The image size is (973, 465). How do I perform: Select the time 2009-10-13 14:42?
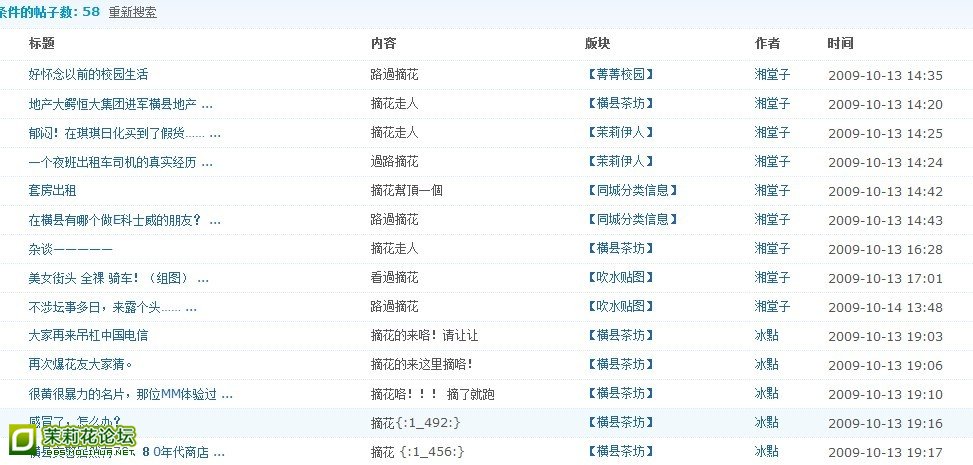tap(886, 192)
